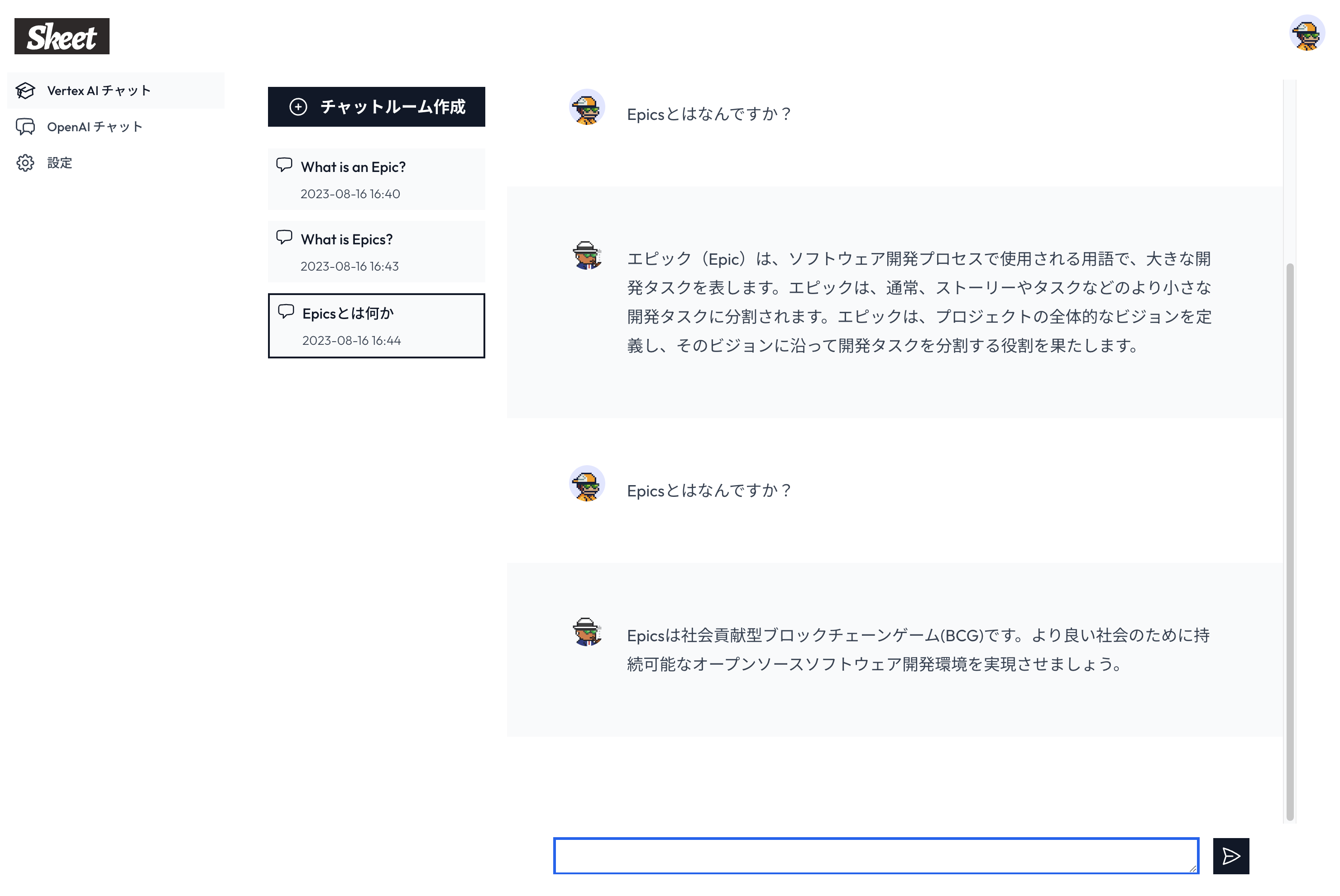
Task: Switch to the Vertex AI チャット section
Action: tap(98, 90)
